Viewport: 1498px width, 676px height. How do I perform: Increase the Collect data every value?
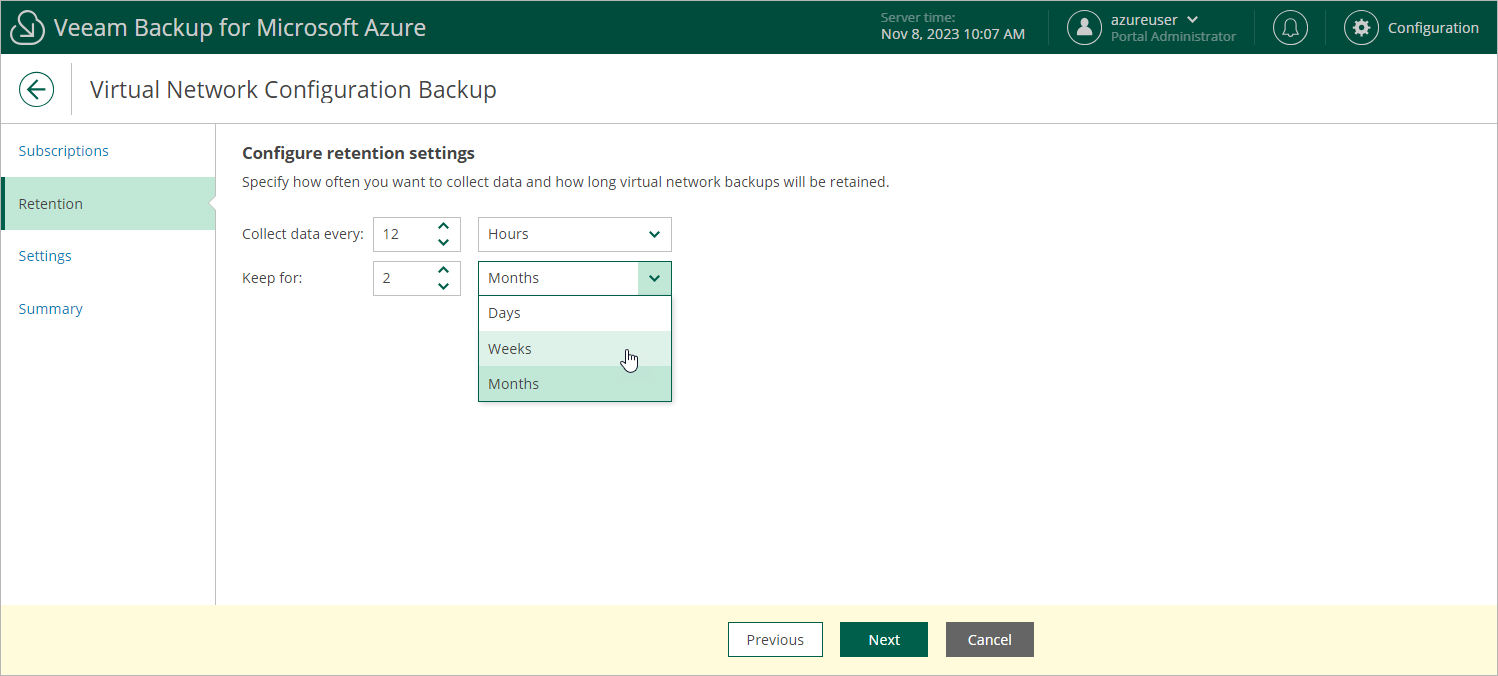click(x=444, y=226)
